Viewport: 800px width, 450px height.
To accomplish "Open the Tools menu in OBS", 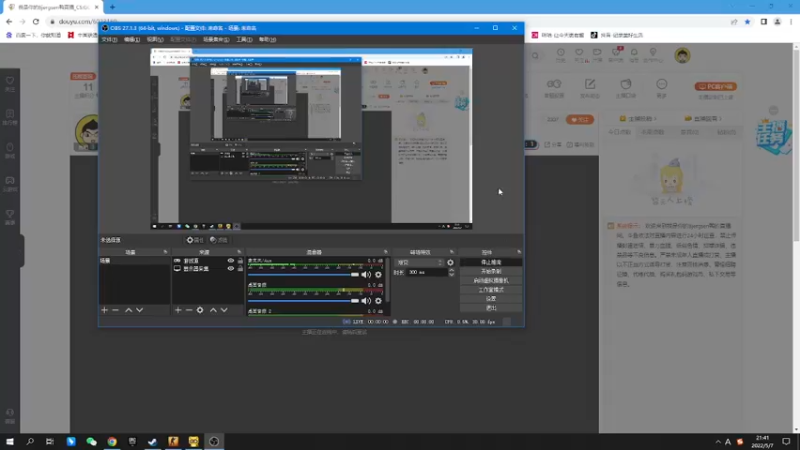I will (x=244, y=39).
